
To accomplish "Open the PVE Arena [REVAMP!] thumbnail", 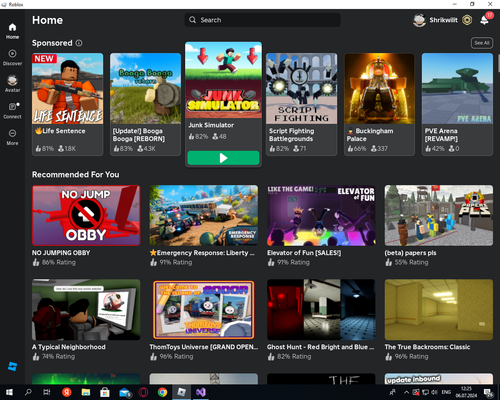I will pos(457,89).
